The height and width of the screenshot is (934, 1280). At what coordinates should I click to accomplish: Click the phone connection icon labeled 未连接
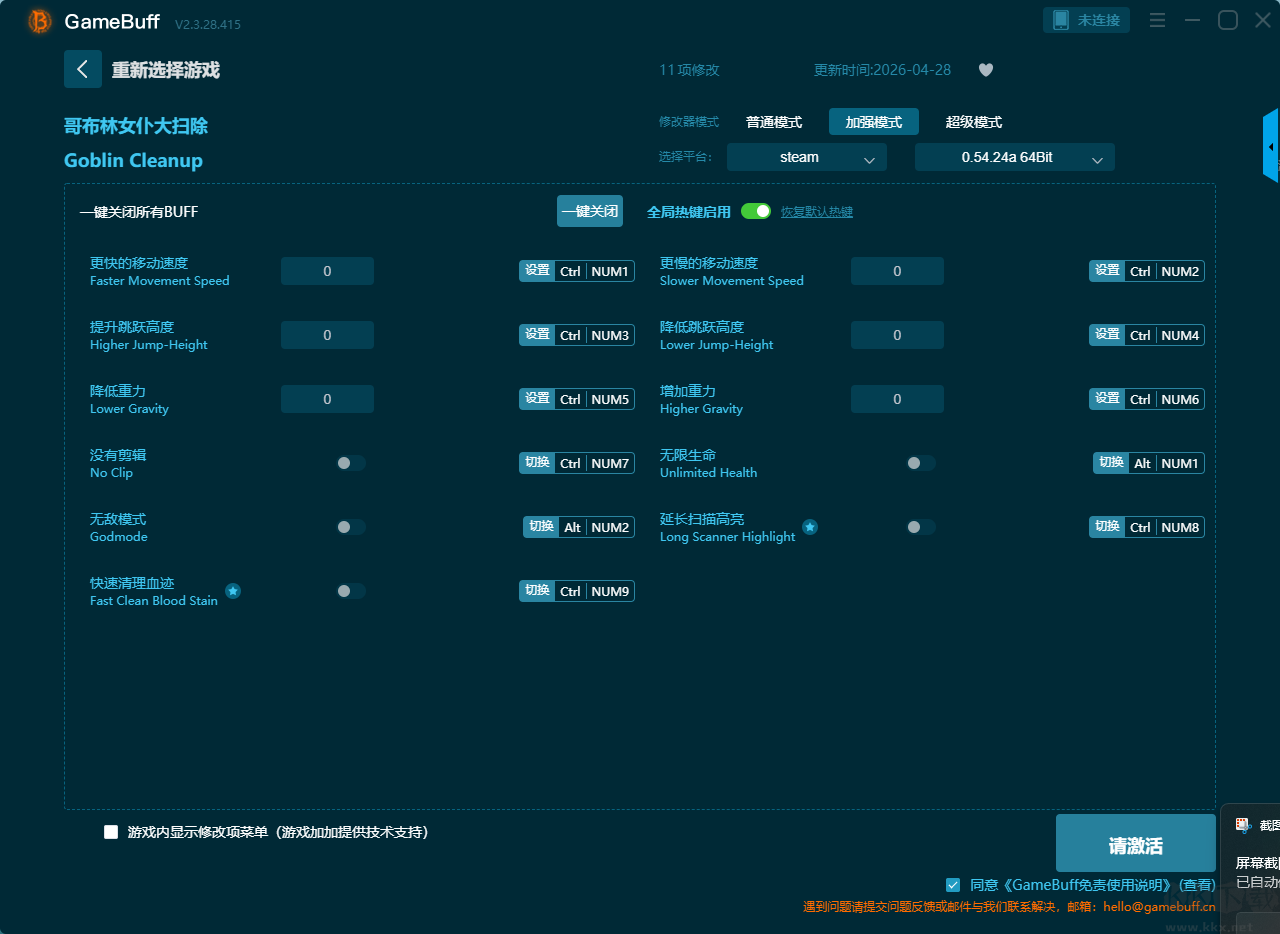(1086, 20)
